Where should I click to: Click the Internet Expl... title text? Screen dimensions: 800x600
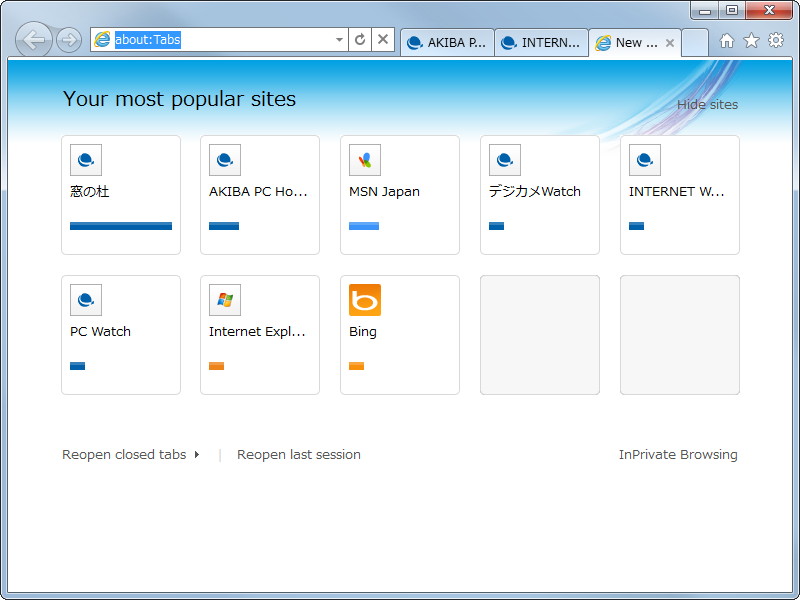(x=257, y=332)
